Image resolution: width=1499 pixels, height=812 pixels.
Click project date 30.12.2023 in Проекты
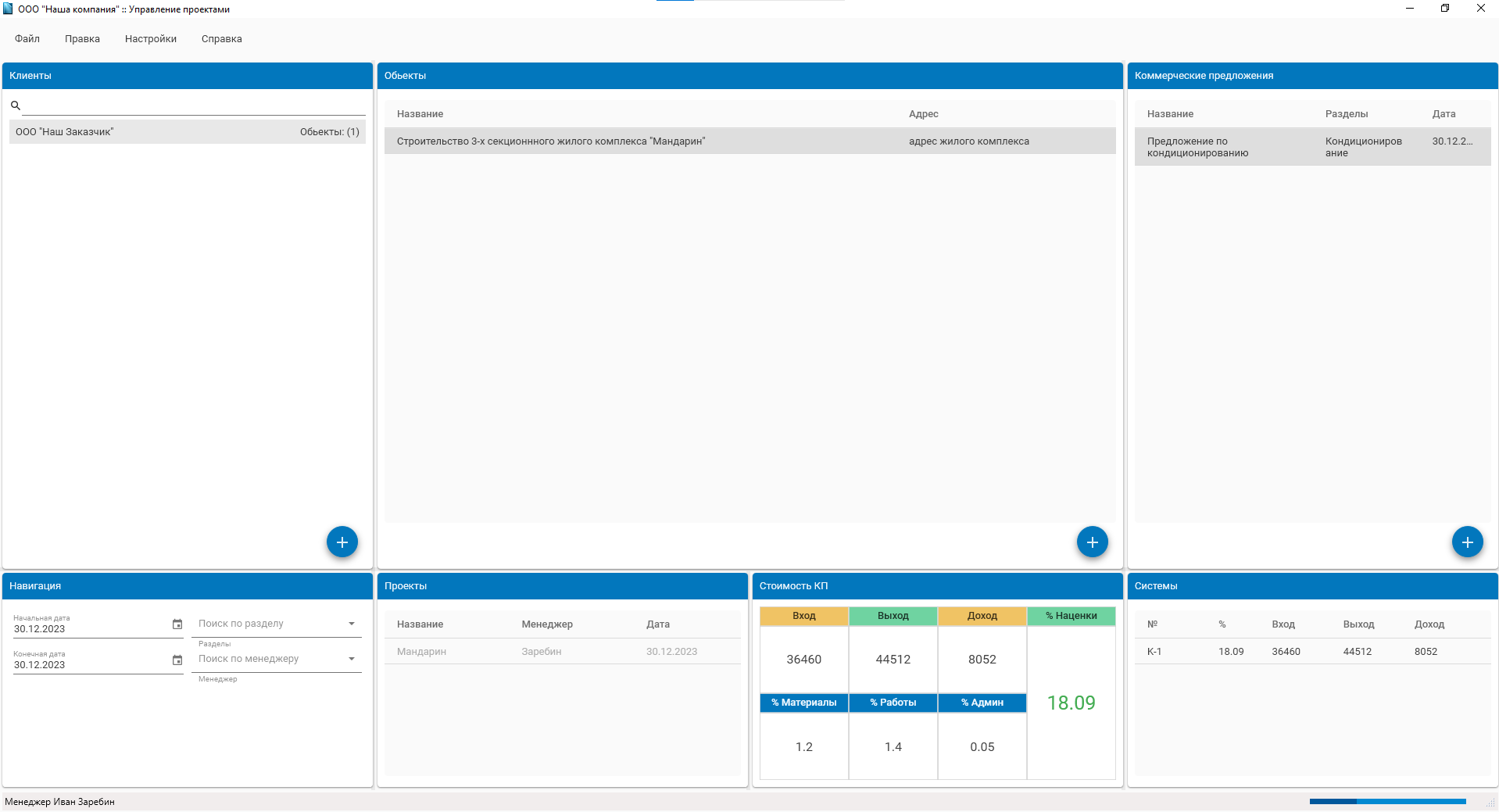671,652
